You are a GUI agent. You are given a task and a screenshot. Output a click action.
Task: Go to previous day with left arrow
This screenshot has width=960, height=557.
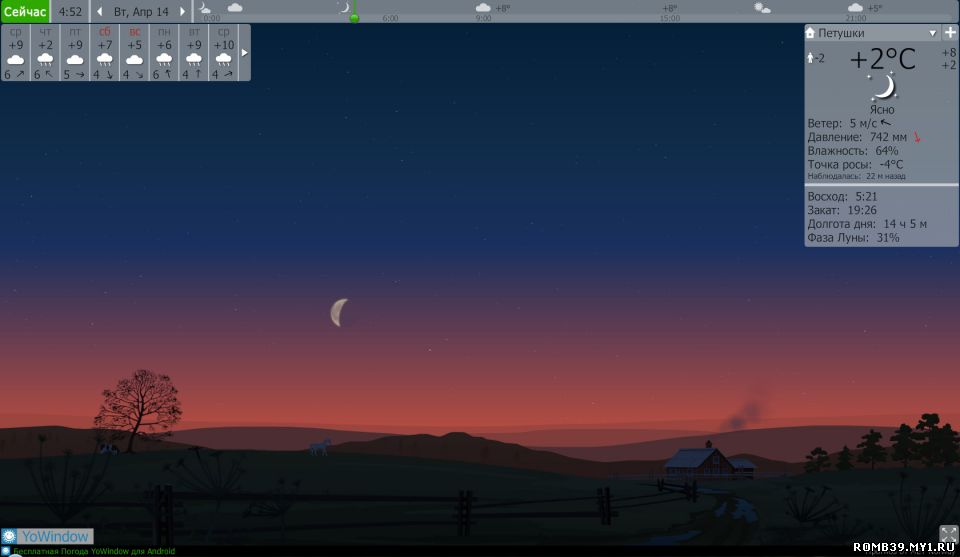click(99, 12)
